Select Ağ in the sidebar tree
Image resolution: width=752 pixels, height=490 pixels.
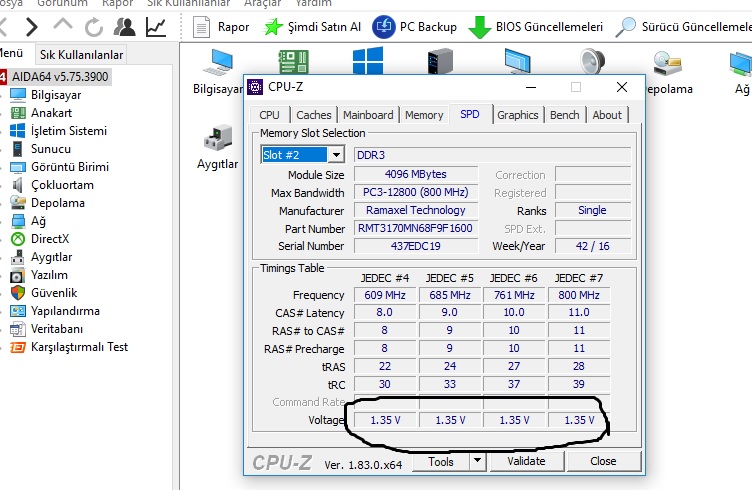tap(38, 221)
